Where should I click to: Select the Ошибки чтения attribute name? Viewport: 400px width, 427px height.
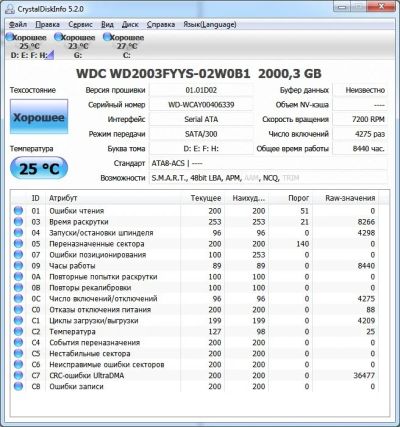(x=77, y=211)
